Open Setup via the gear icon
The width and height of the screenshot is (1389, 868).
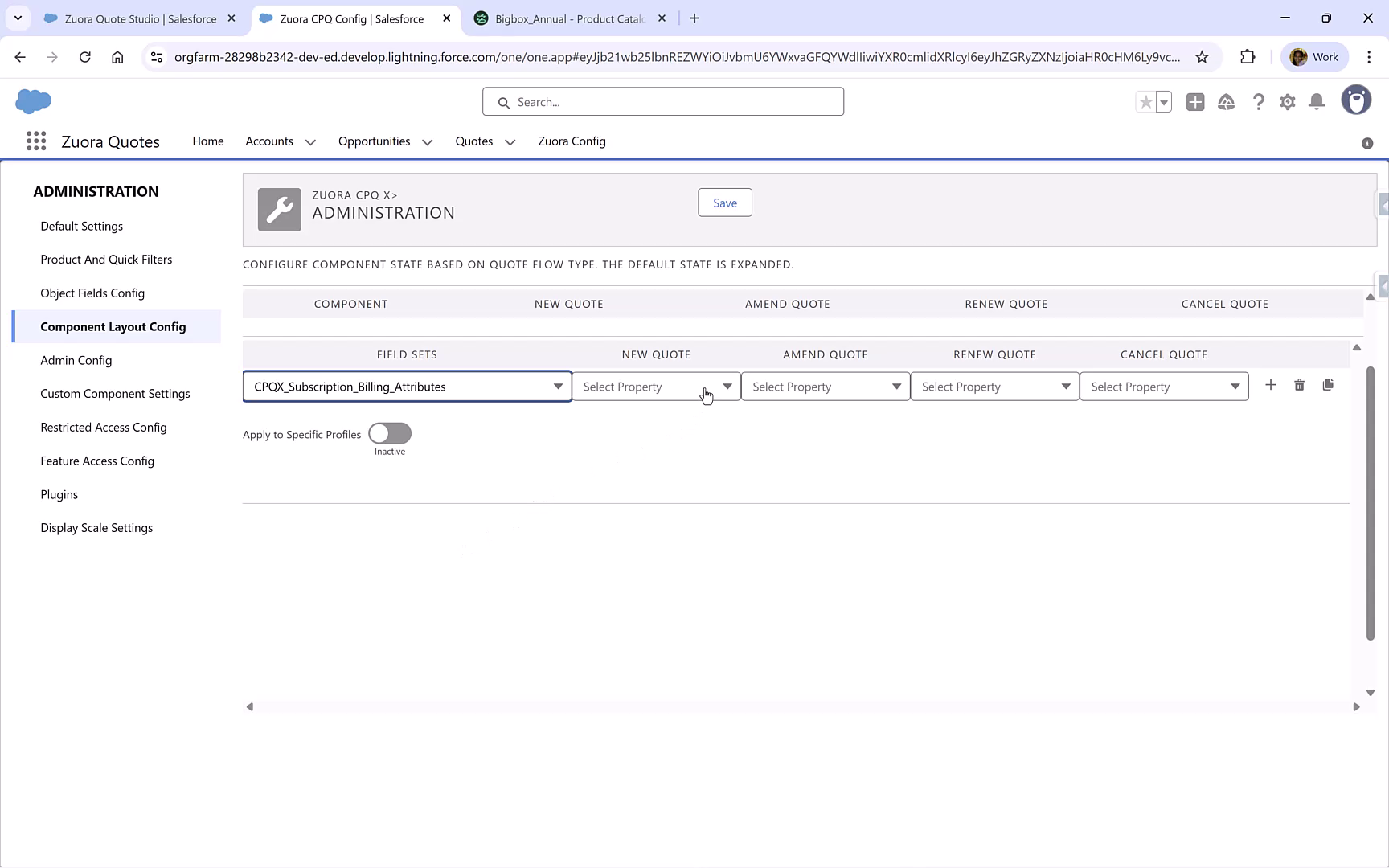[1287, 102]
